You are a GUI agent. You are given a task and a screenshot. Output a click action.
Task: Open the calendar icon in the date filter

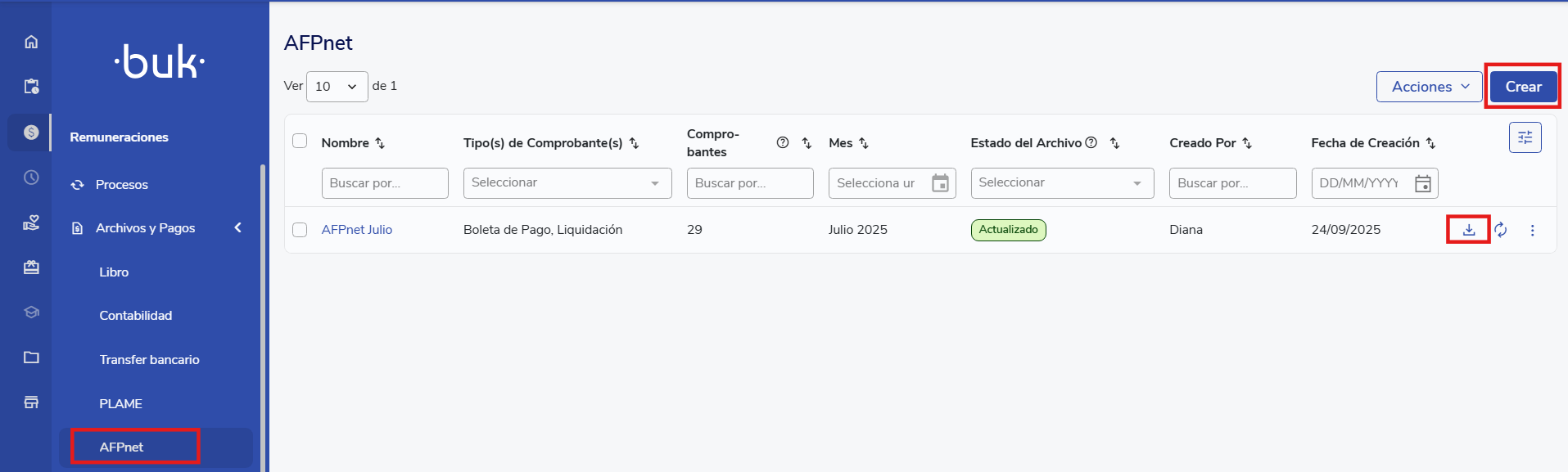(x=1423, y=183)
